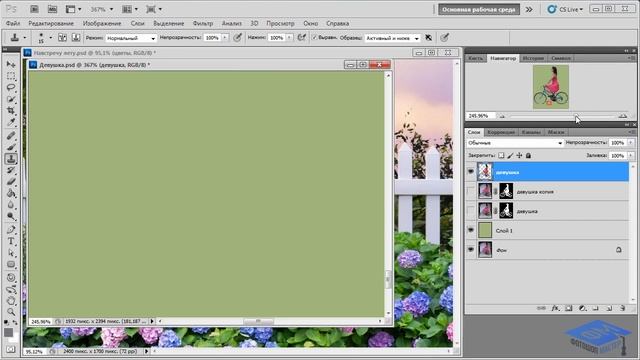Open the Образец sample dropdown
The height and width of the screenshot is (360, 640).
pos(392,38)
